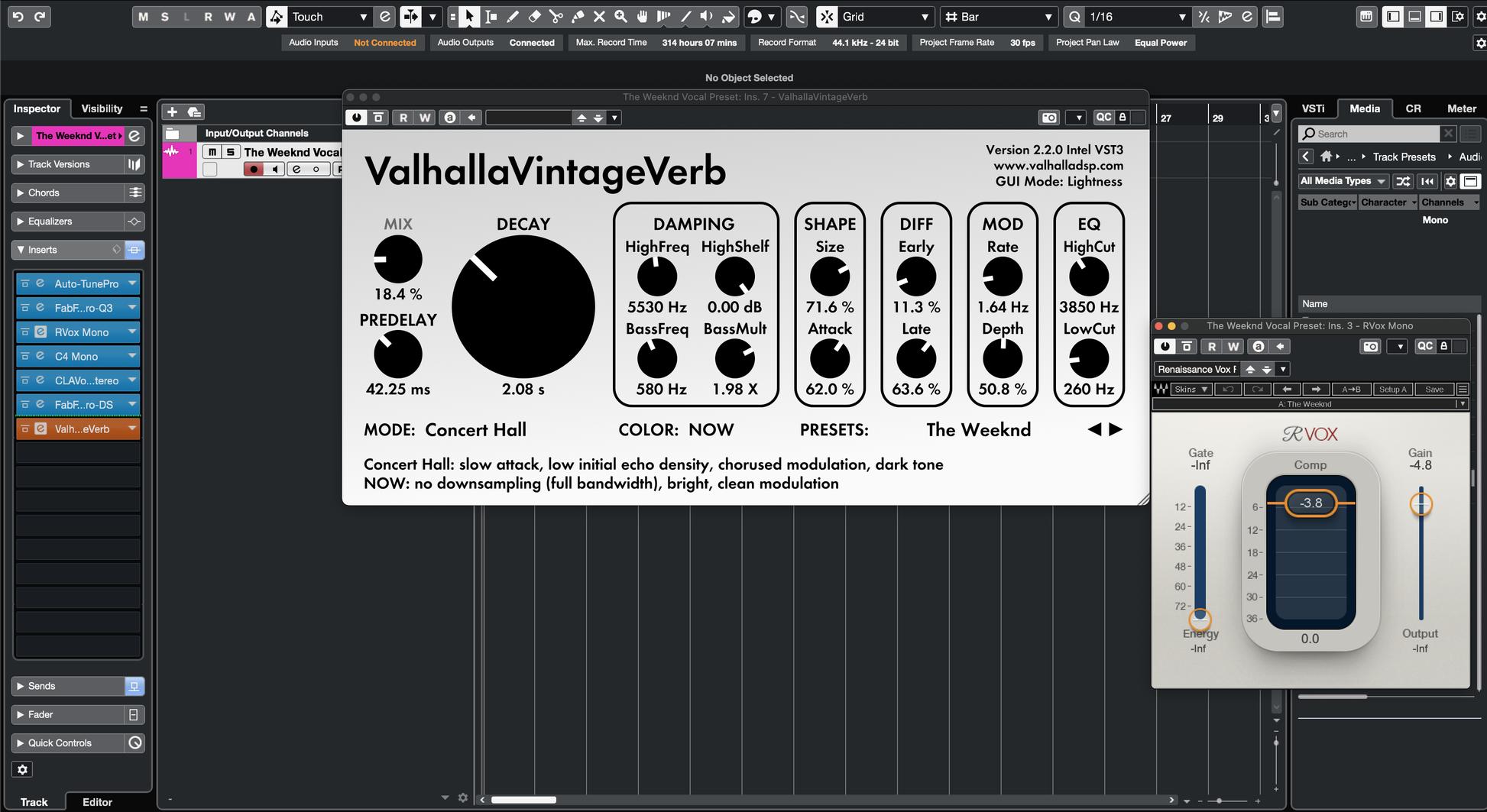Viewport: 1487px width, 812px height.
Task: Click the Concert Hall mode selector
Action: [475, 430]
